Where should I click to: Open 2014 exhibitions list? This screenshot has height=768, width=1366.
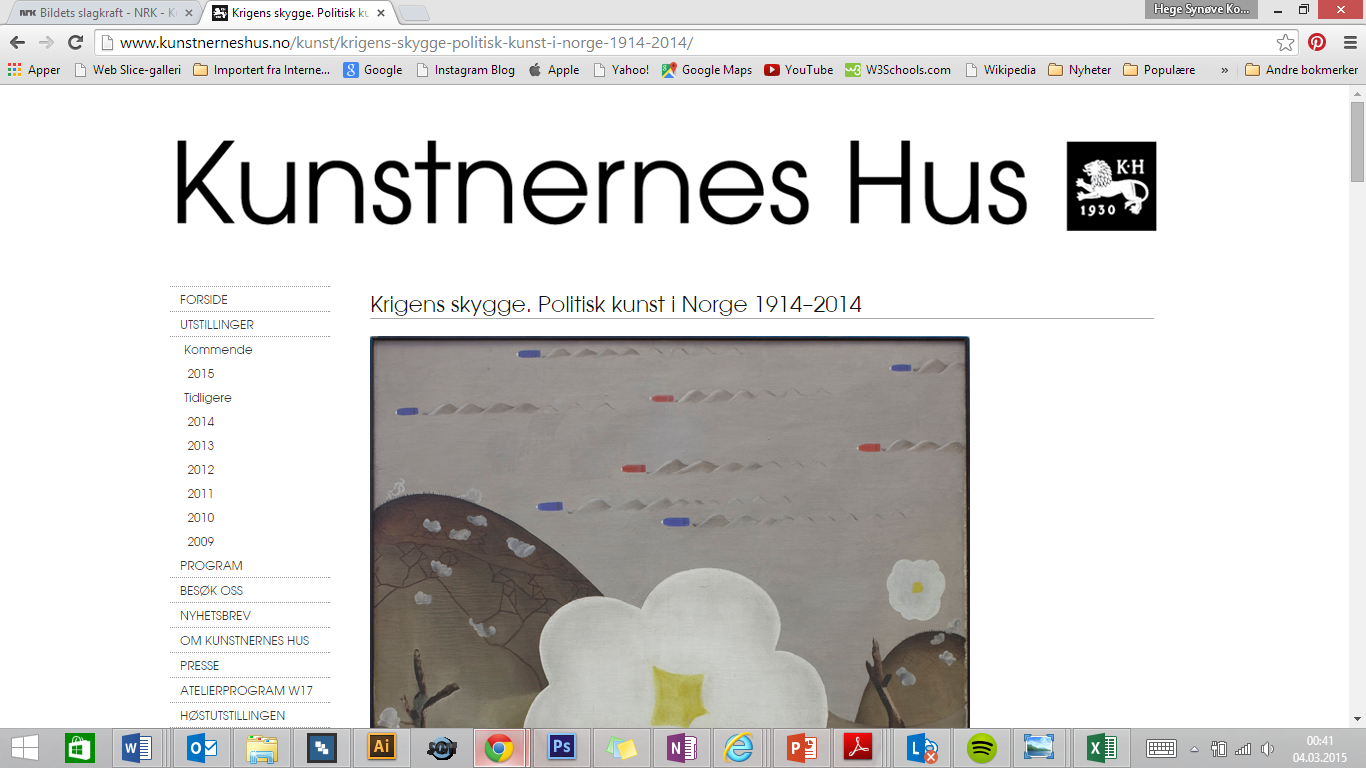tap(201, 422)
